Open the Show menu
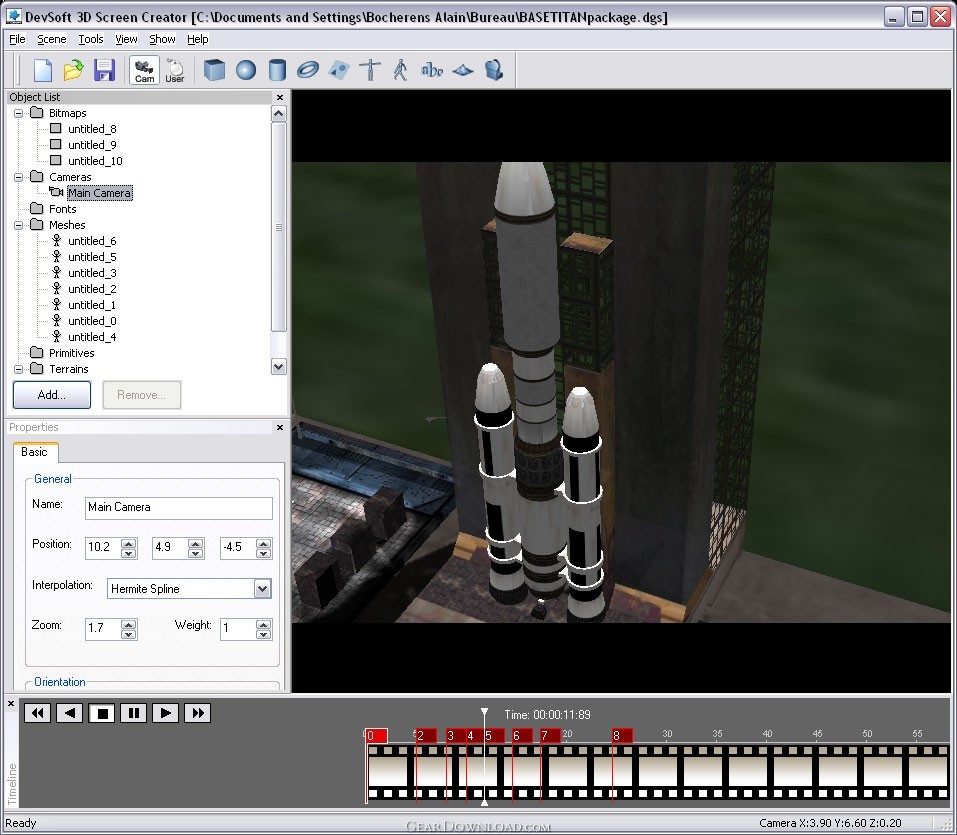Viewport: 957px width, 835px height. (x=162, y=39)
